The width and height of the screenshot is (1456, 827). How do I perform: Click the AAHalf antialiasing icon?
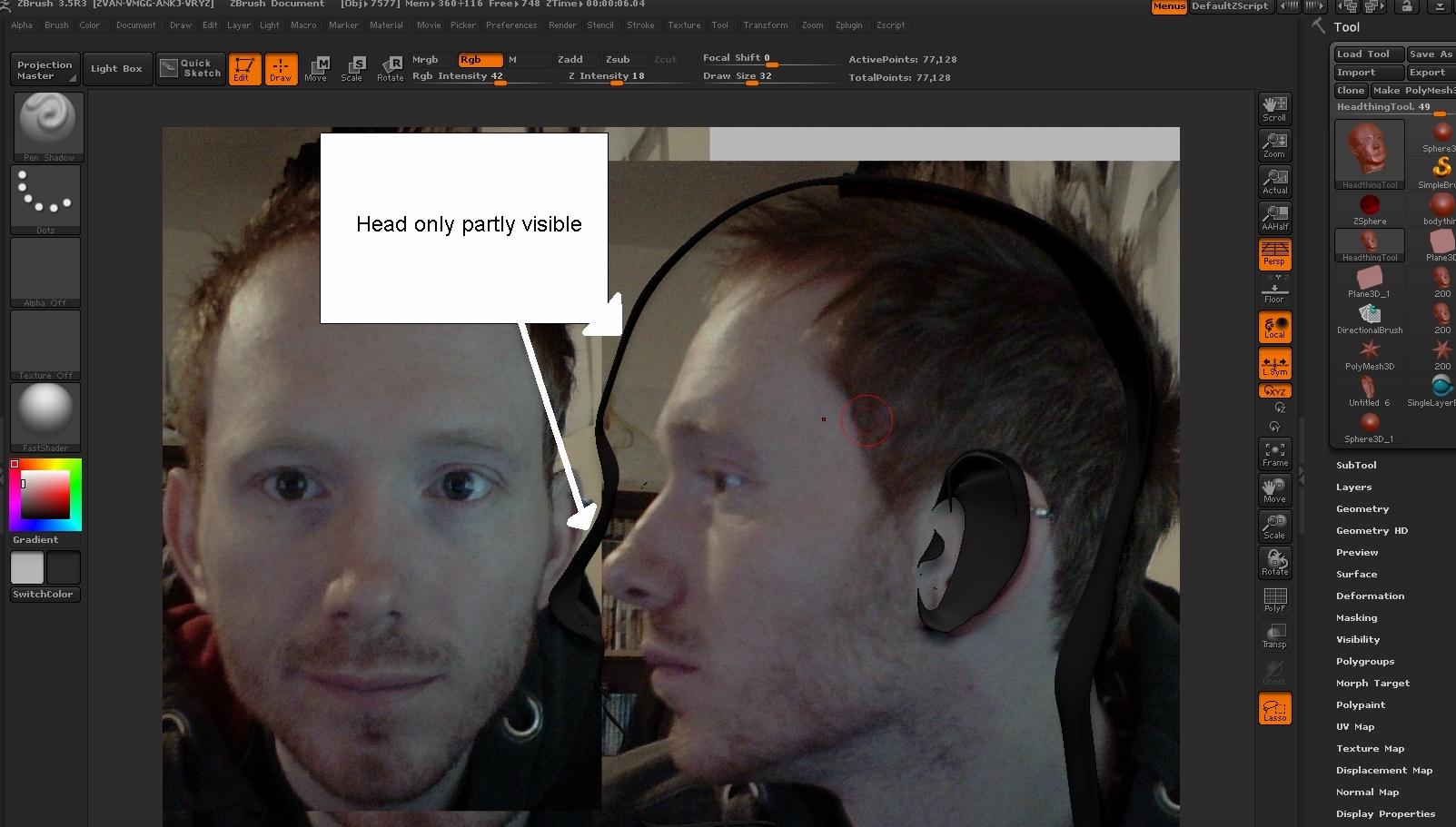click(1274, 217)
